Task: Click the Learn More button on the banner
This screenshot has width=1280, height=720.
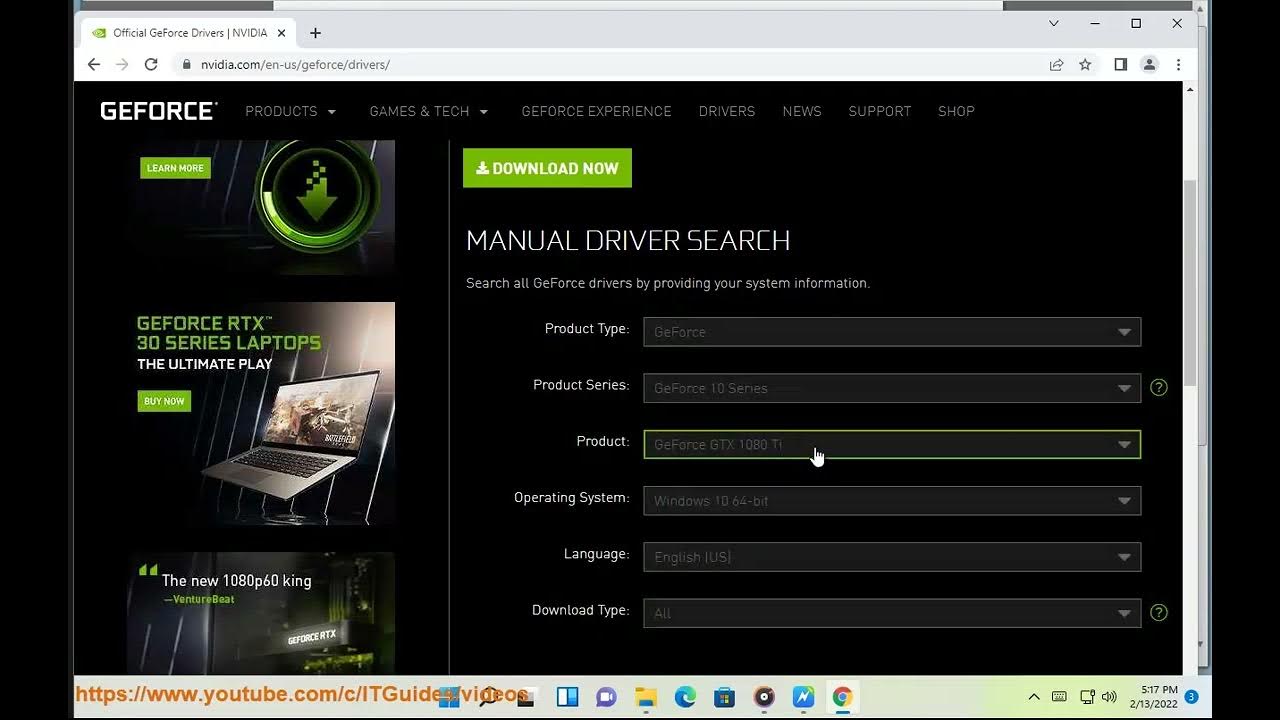Action: (175, 168)
